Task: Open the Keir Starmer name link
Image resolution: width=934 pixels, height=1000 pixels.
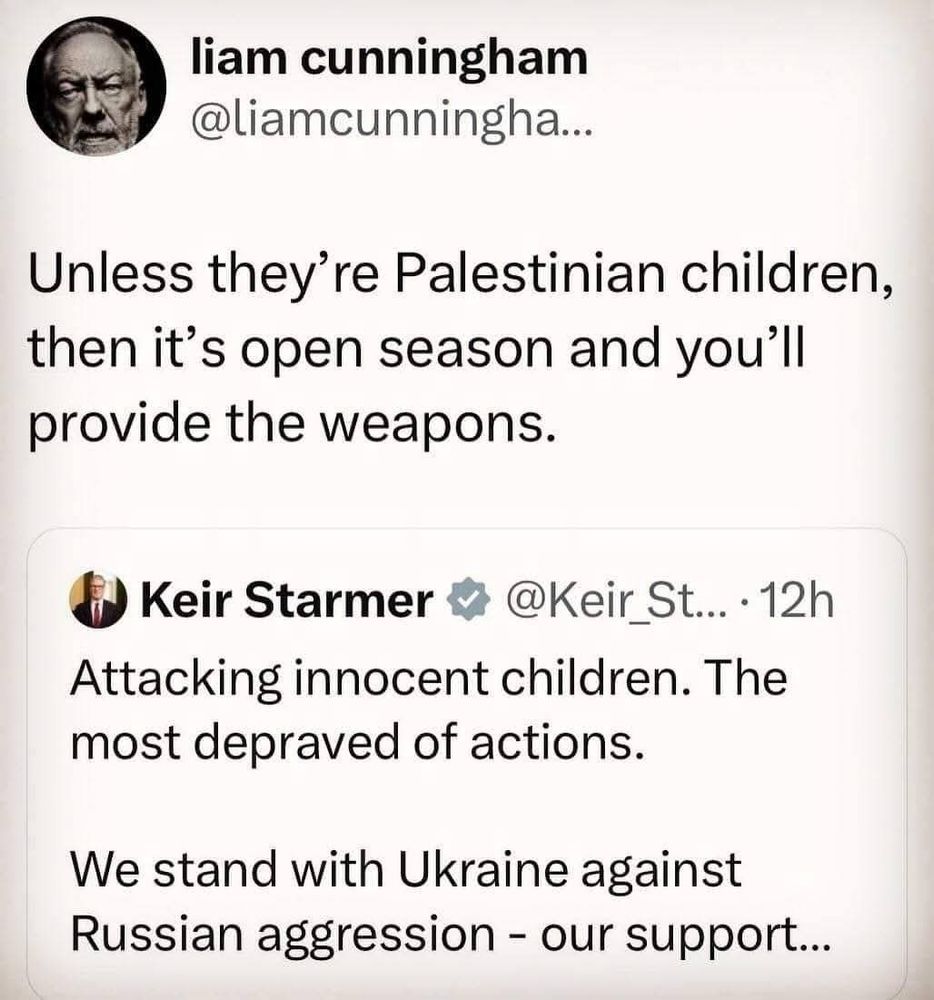Action: coord(287,600)
